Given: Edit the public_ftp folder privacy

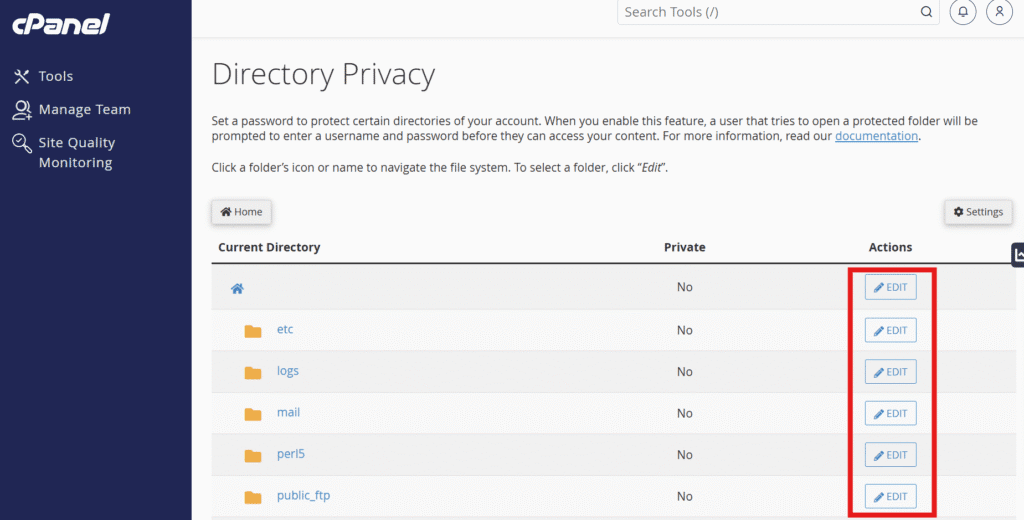Looking at the screenshot, I should [891, 496].
